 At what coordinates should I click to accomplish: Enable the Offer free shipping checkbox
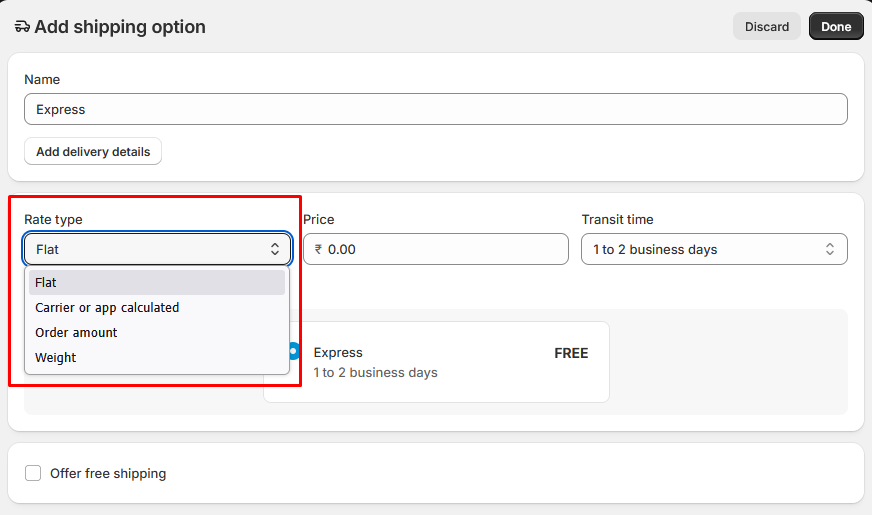click(x=33, y=473)
